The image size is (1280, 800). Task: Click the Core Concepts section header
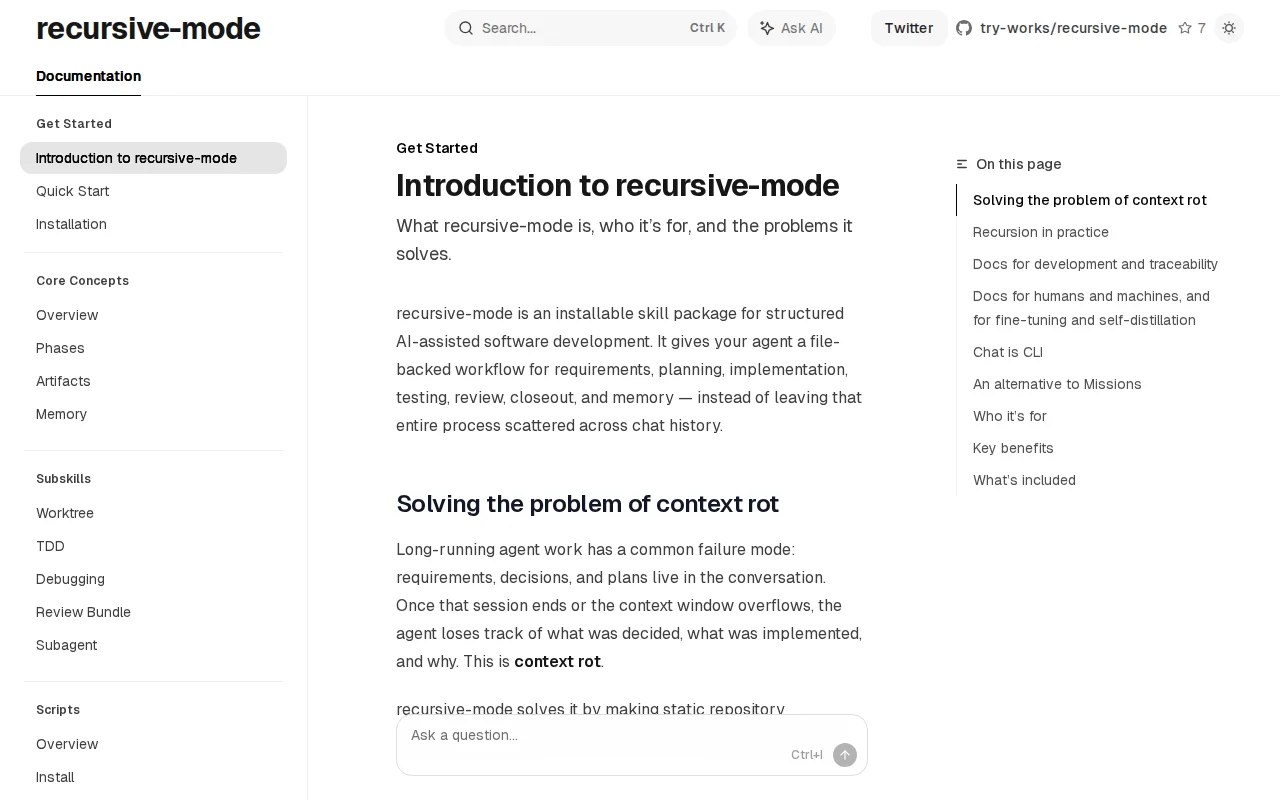click(82, 281)
